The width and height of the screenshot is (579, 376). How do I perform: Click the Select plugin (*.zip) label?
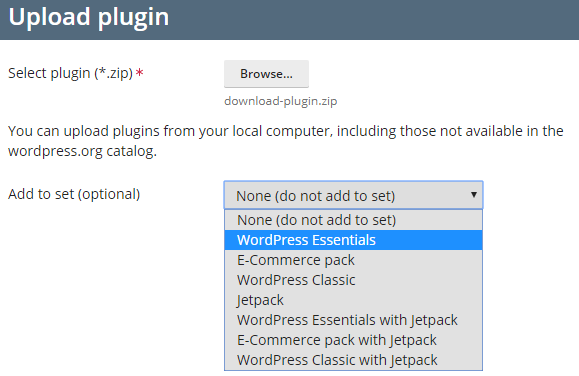tap(70, 73)
